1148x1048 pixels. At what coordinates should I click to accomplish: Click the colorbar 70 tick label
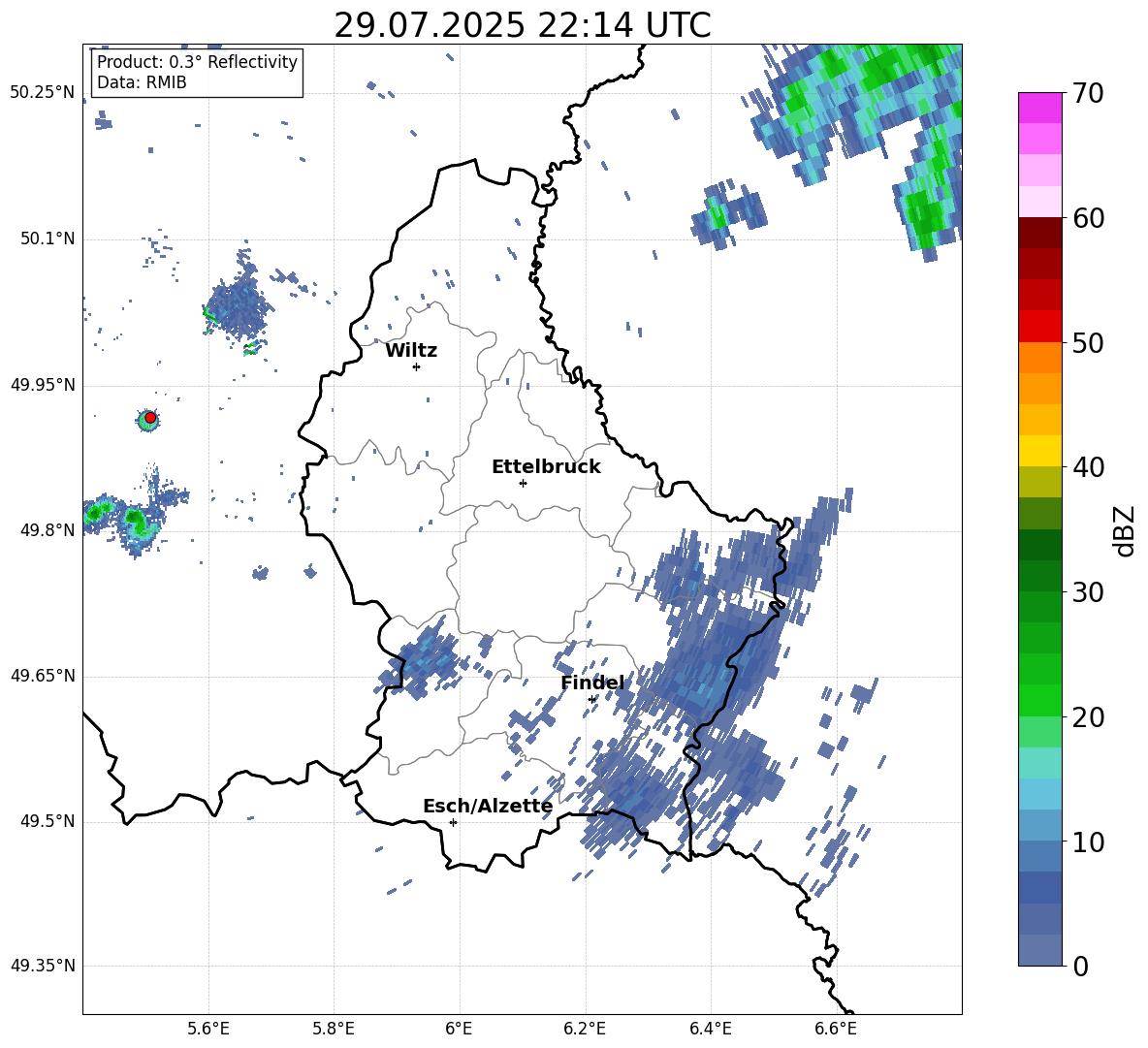pyautogui.click(x=1089, y=93)
